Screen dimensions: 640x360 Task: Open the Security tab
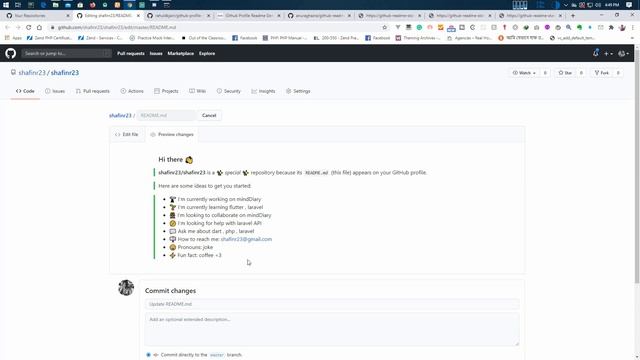point(229,91)
